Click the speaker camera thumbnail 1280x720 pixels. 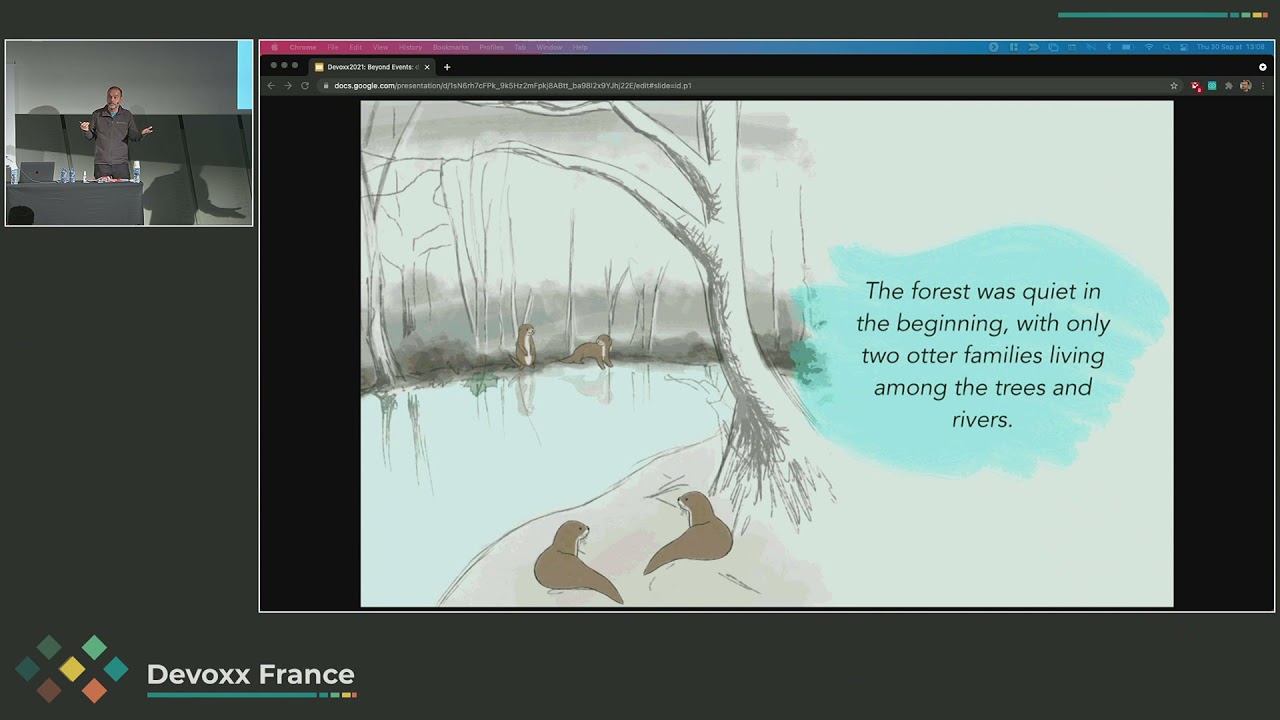tap(129, 133)
